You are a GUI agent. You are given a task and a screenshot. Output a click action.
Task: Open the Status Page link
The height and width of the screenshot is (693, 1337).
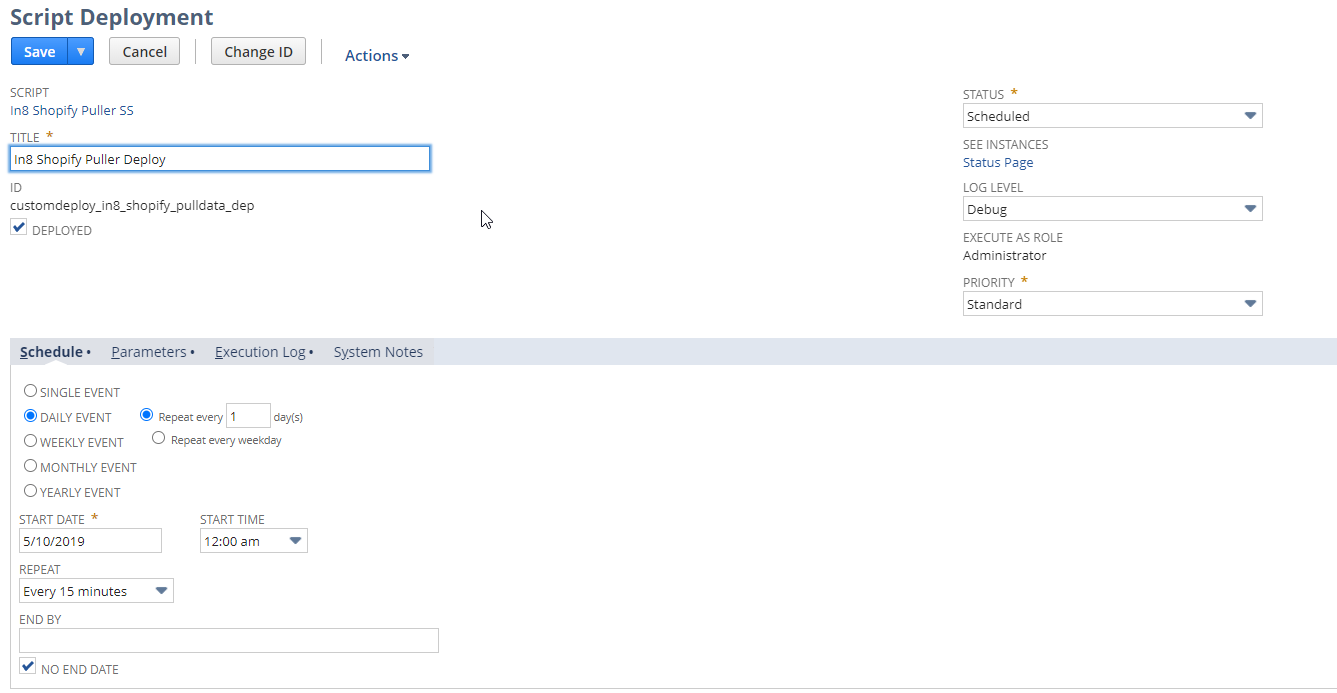point(997,162)
